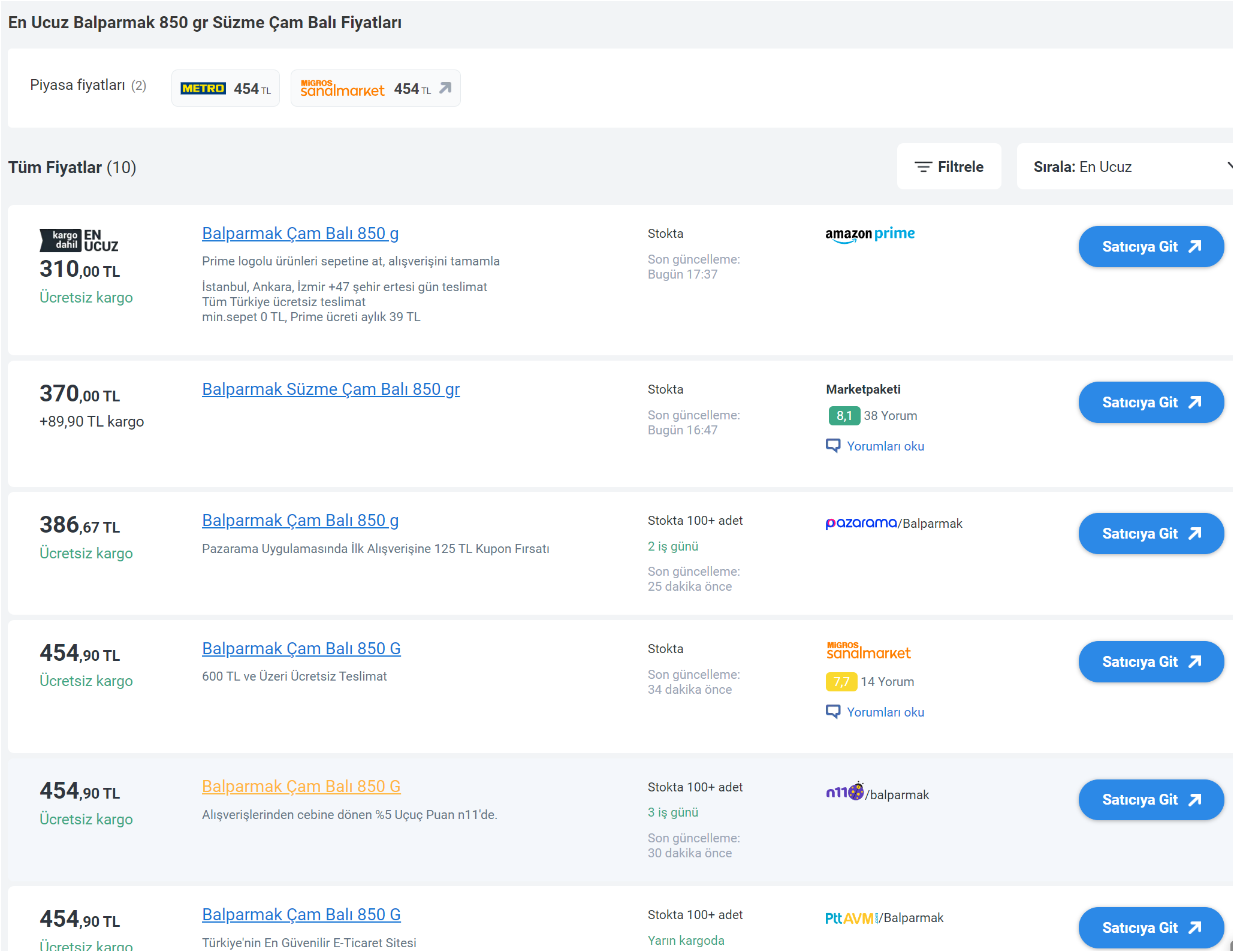Click Satıcıya Git for the 370,00 TL offer
1234x952 pixels.
[x=1151, y=402]
